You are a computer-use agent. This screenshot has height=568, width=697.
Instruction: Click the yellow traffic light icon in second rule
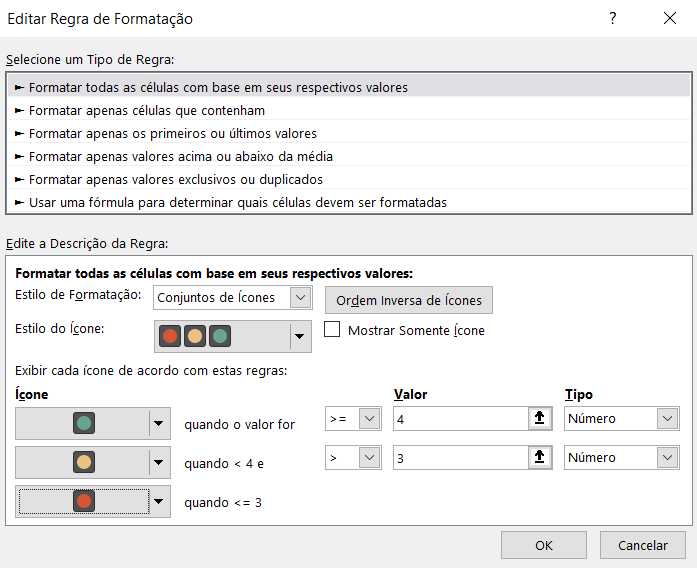pos(84,462)
